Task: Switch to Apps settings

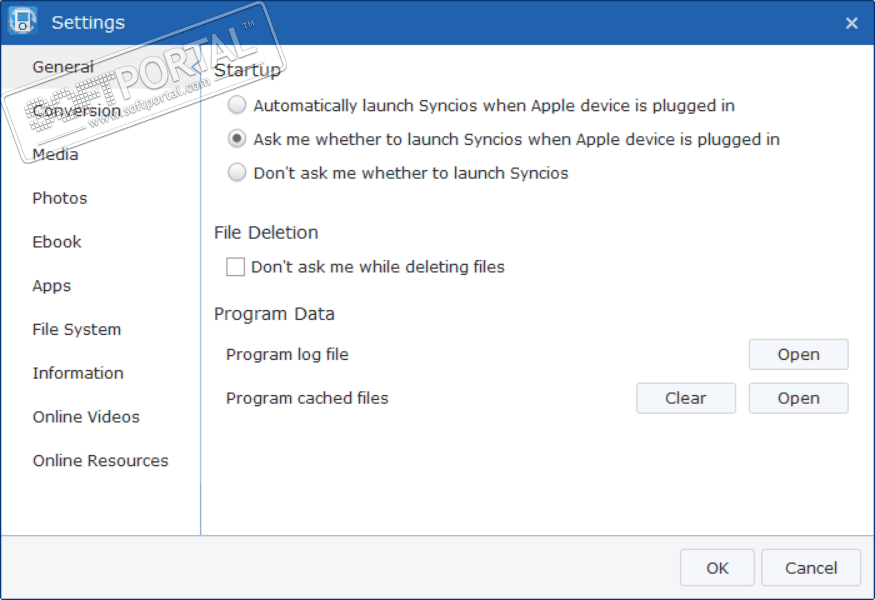Action: [x=52, y=286]
